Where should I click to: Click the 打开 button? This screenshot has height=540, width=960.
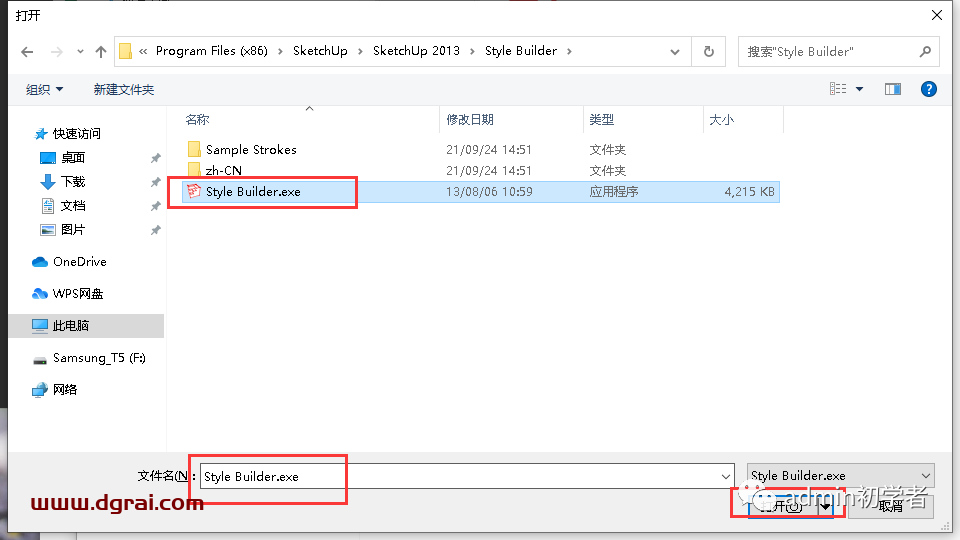[x=782, y=506]
